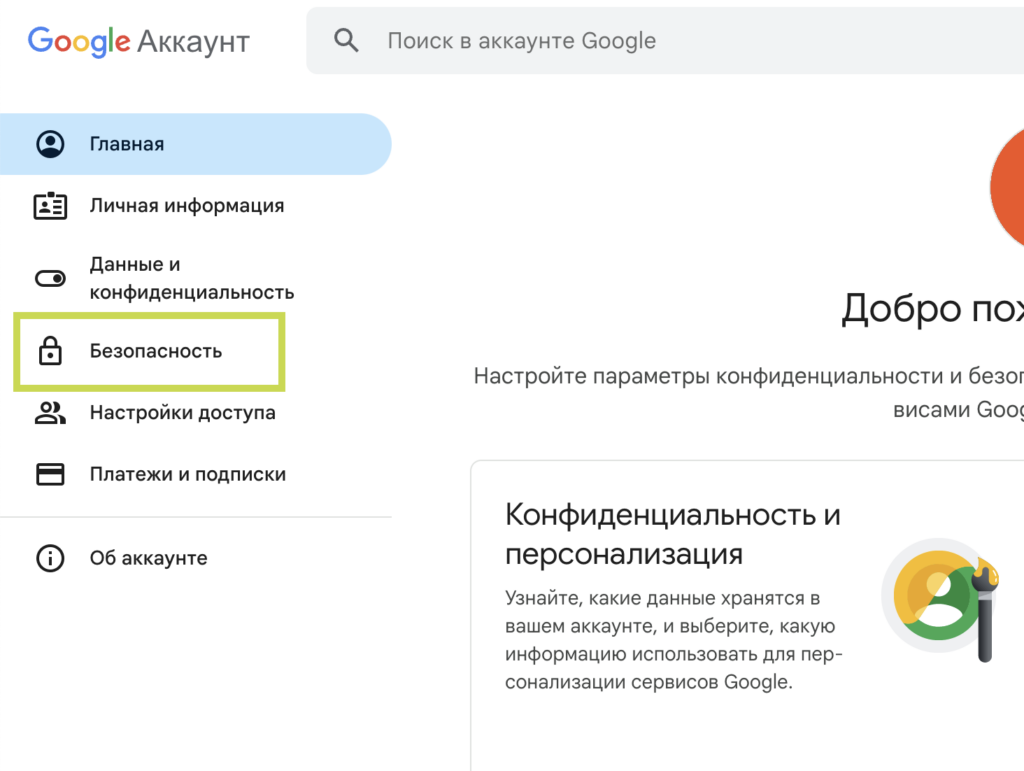Open the Главная menu item
Screen dimensions: 1024x771
click(195, 144)
